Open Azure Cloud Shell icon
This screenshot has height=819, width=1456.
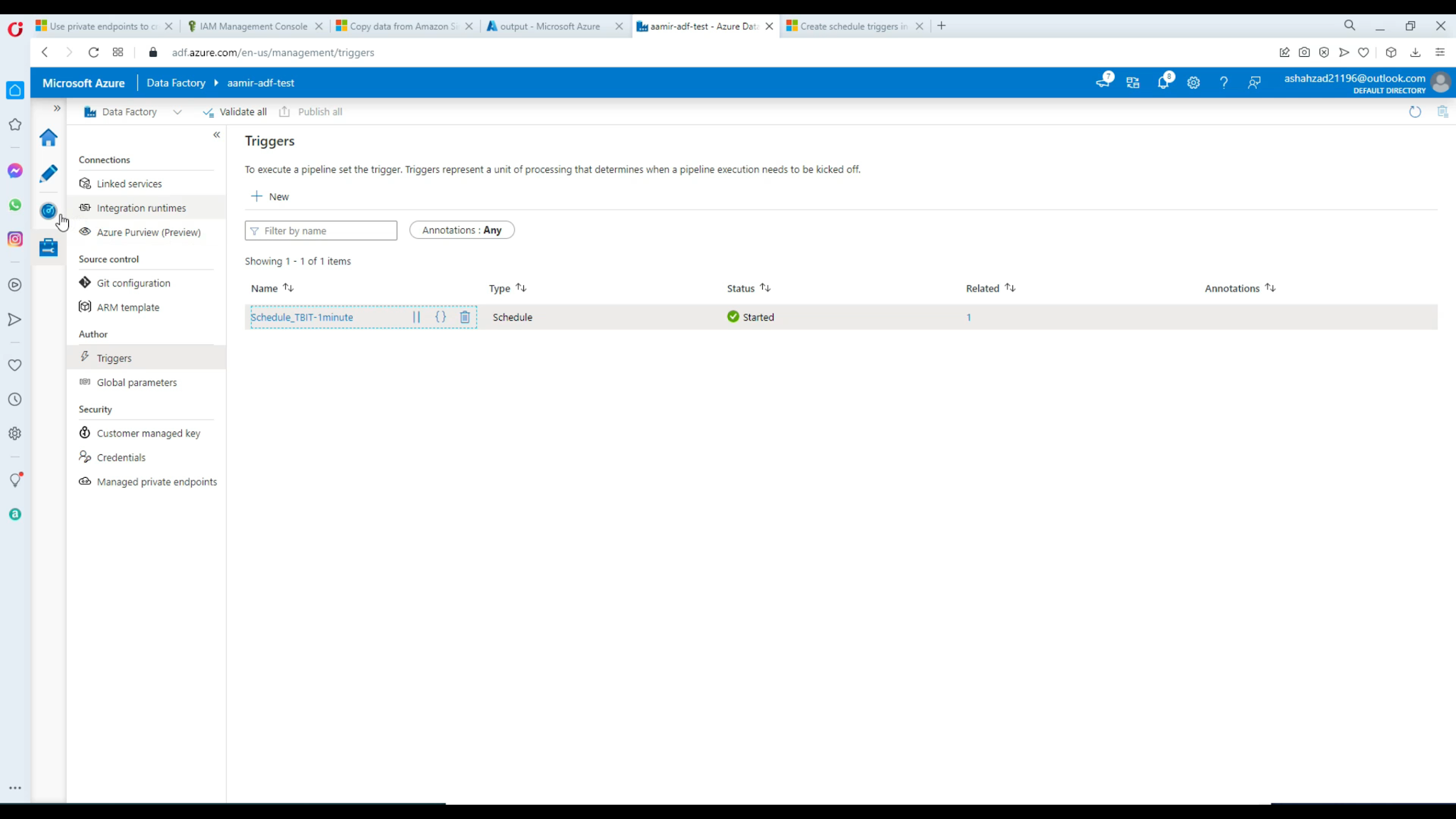[1104, 82]
